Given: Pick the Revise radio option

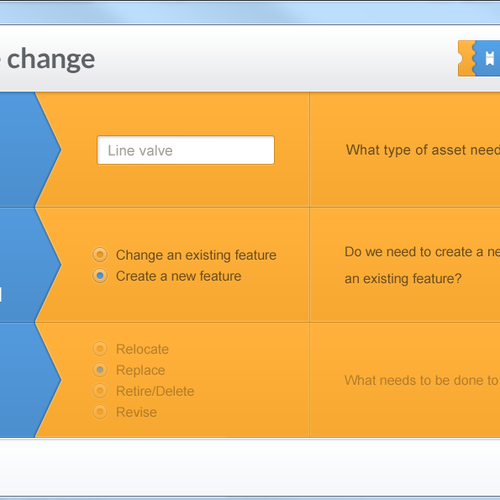Looking at the screenshot, I should pyautogui.click(x=100, y=412).
